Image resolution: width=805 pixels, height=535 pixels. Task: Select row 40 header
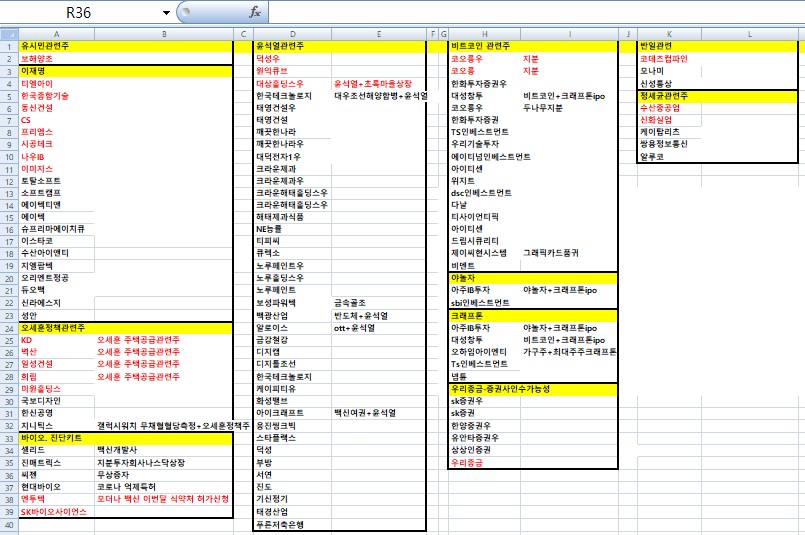pyautogui.click(x=9, y=525)
